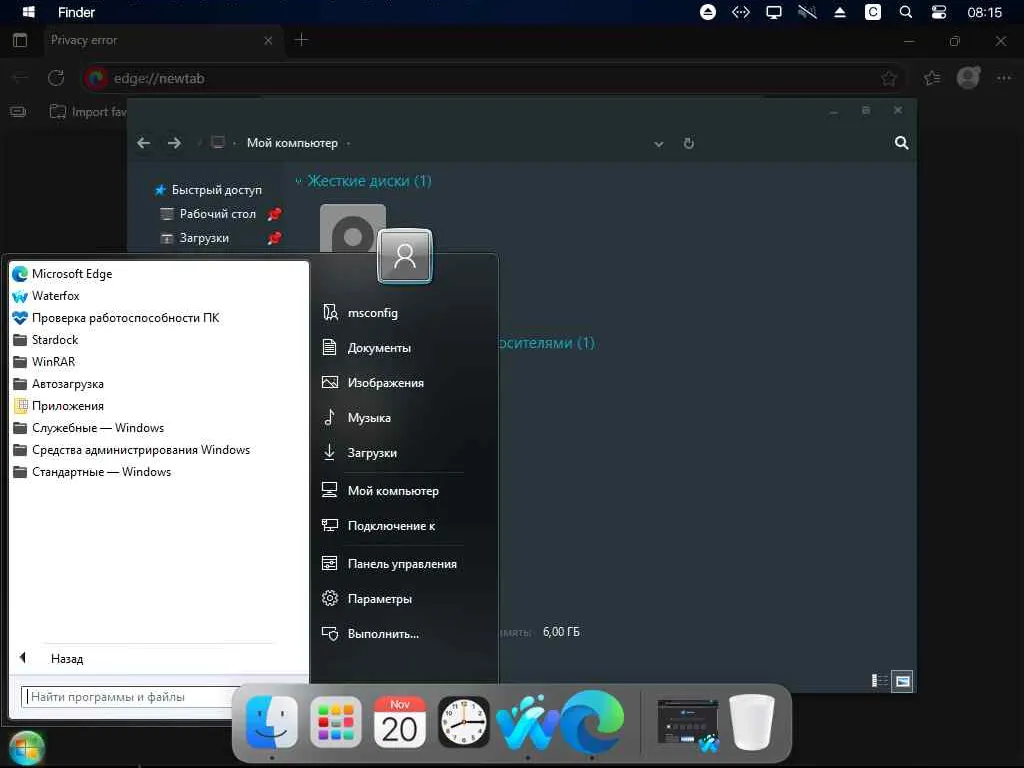The image size is (1024, 768).
Task: Open the Clock app in the dock
Action: 464,722
